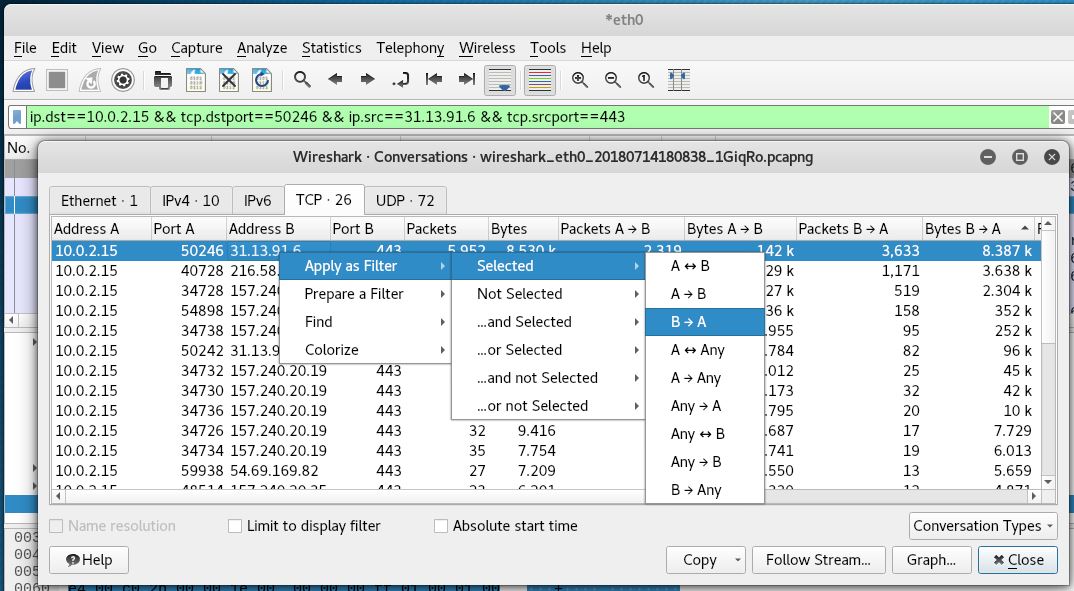The width and height of the screenshot is (1074, 591).
Task: Click the Find packet magnifier icon
Action: [x=302, y=80]
